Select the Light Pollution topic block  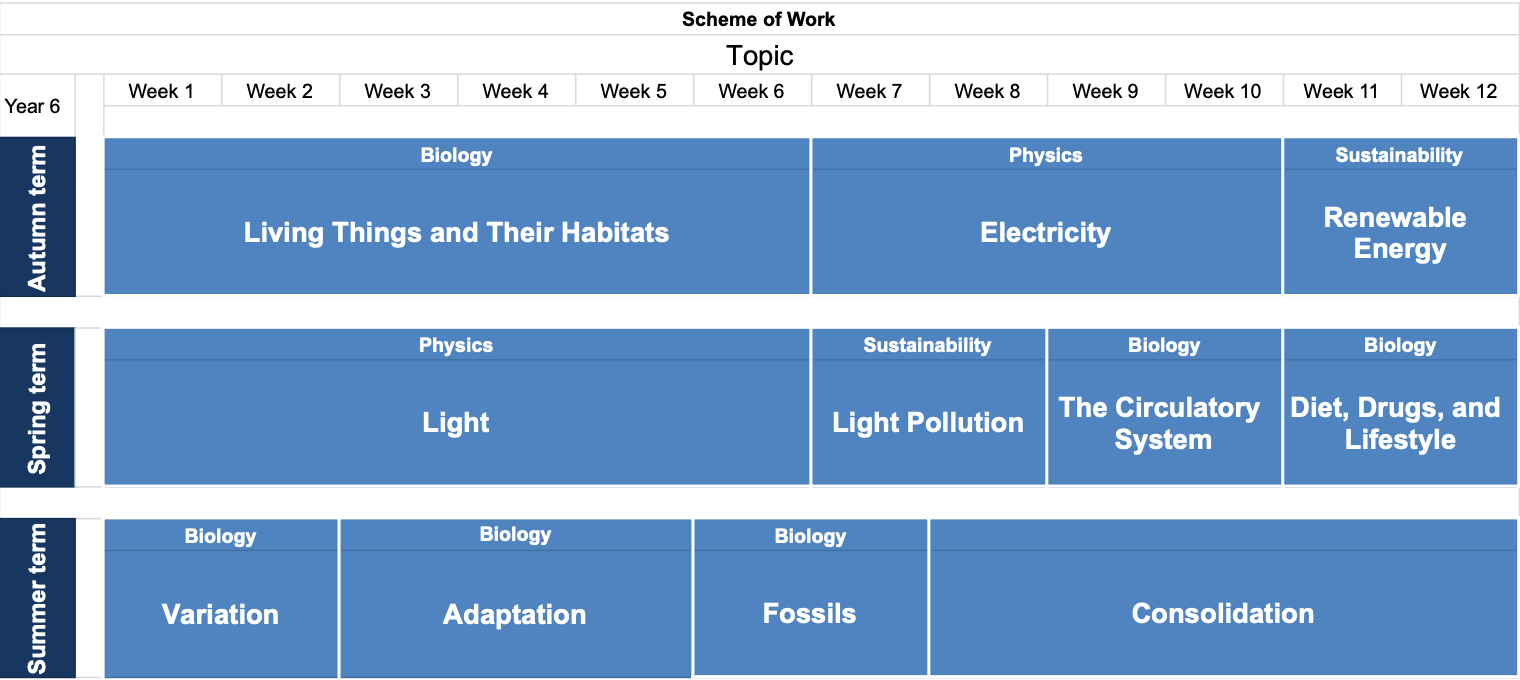click(928, 422)
